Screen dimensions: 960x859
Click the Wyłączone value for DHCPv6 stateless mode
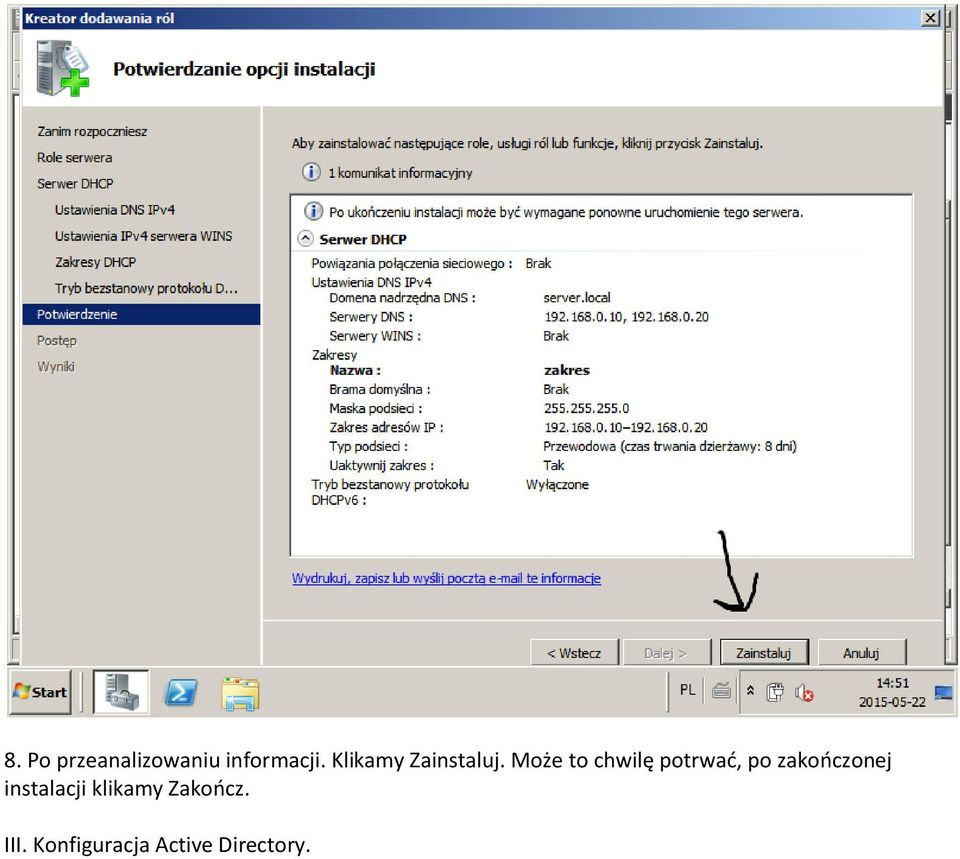pyautogui.click(x=557, y=484)
